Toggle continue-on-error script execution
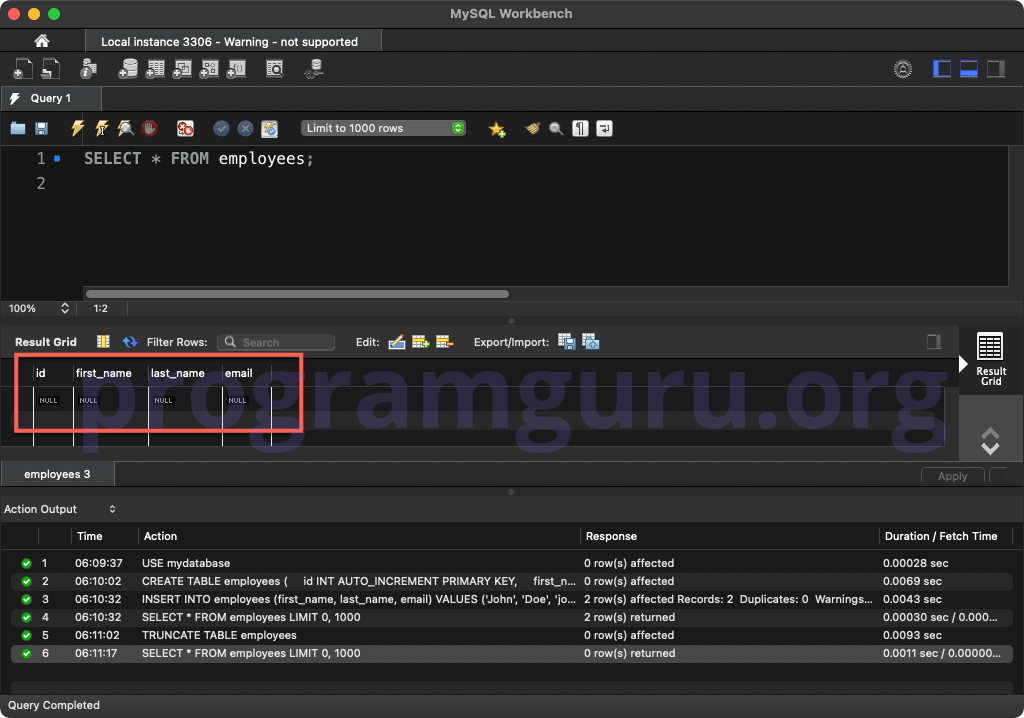 [x=185, y=128]
